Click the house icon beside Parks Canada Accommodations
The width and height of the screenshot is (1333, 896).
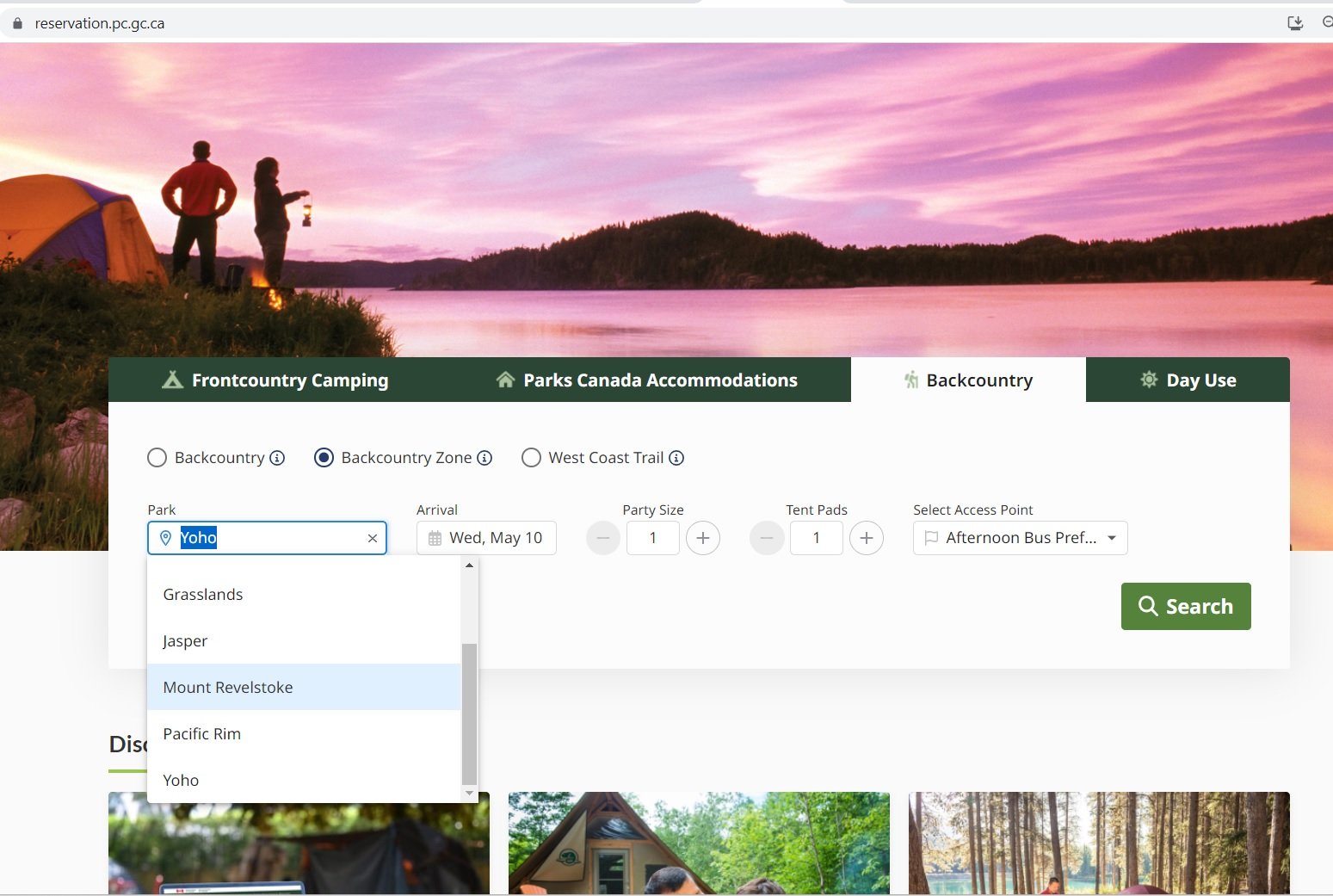505,380
